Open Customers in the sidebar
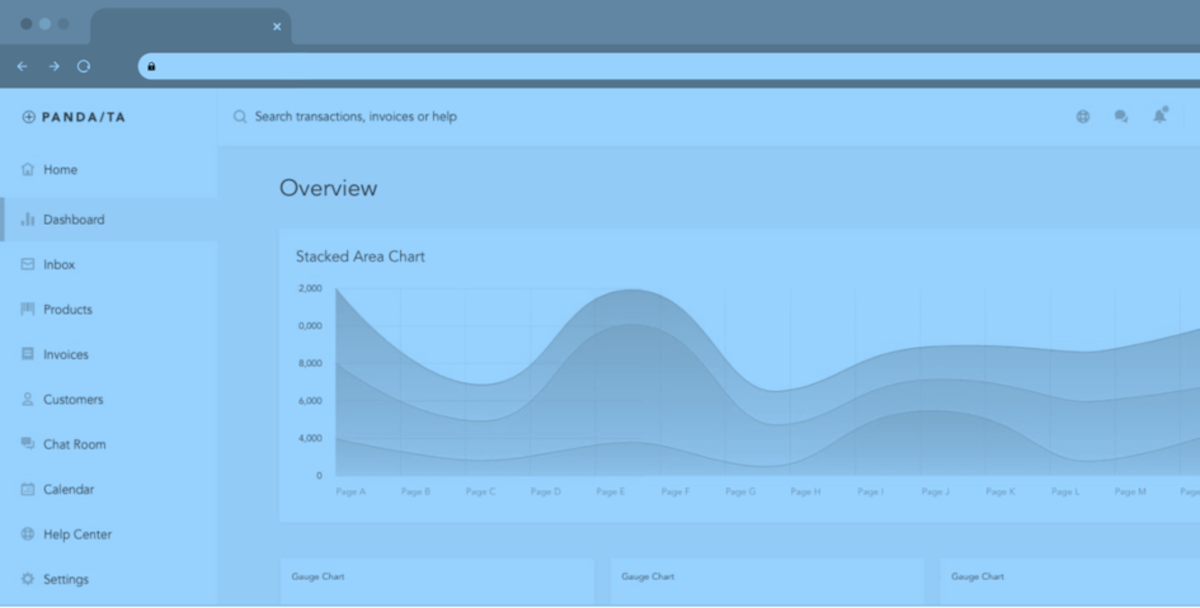The height and width of the screenshot is (608, 1200). tap(109, 400)
